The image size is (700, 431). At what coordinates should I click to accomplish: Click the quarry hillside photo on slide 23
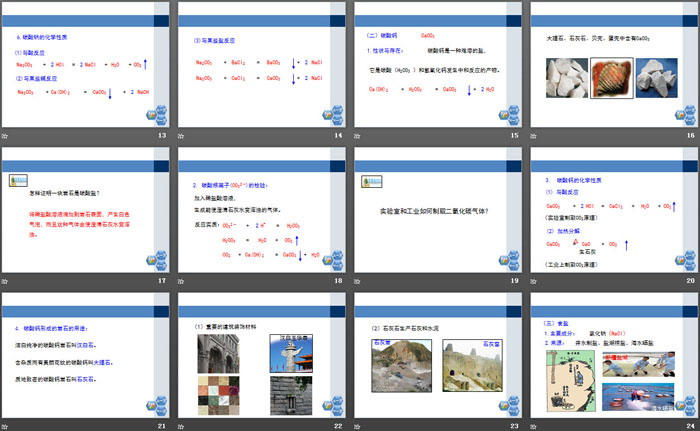point(402,366)
